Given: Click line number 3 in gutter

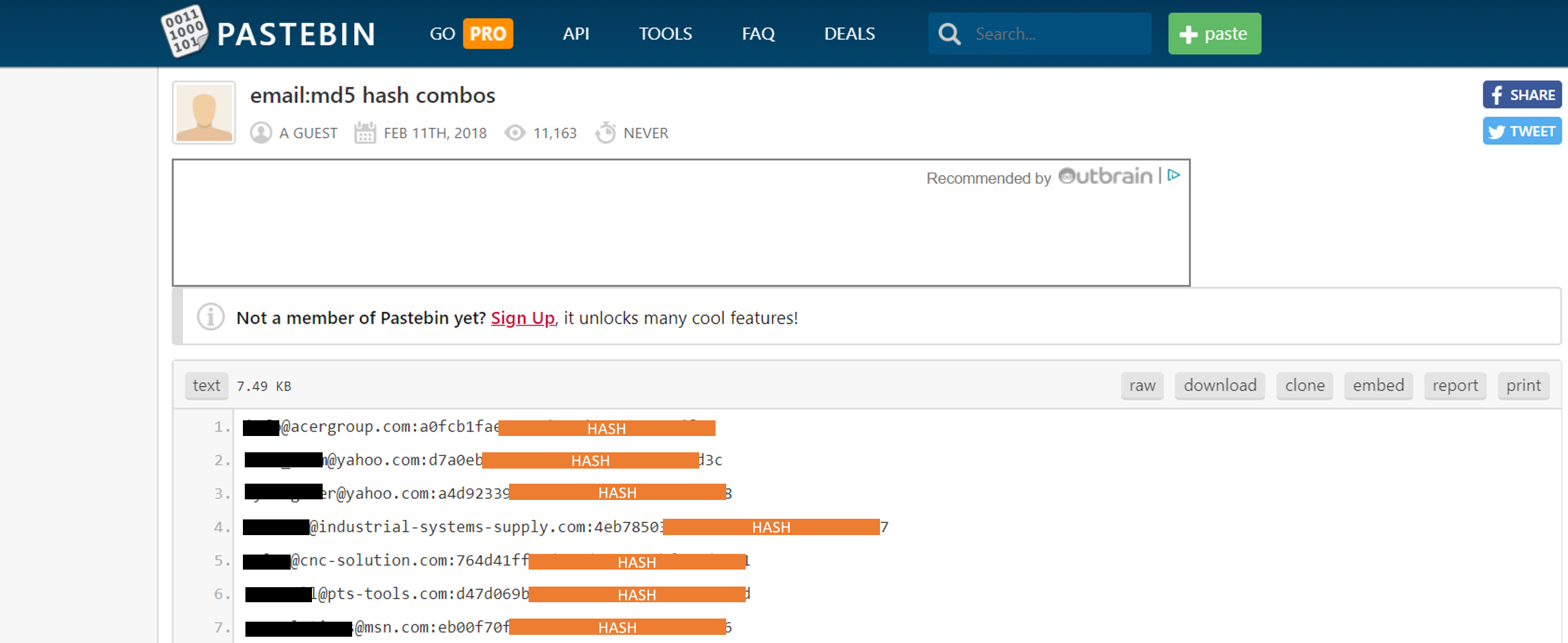Looking at the screenshot, I should pos(222,494).
